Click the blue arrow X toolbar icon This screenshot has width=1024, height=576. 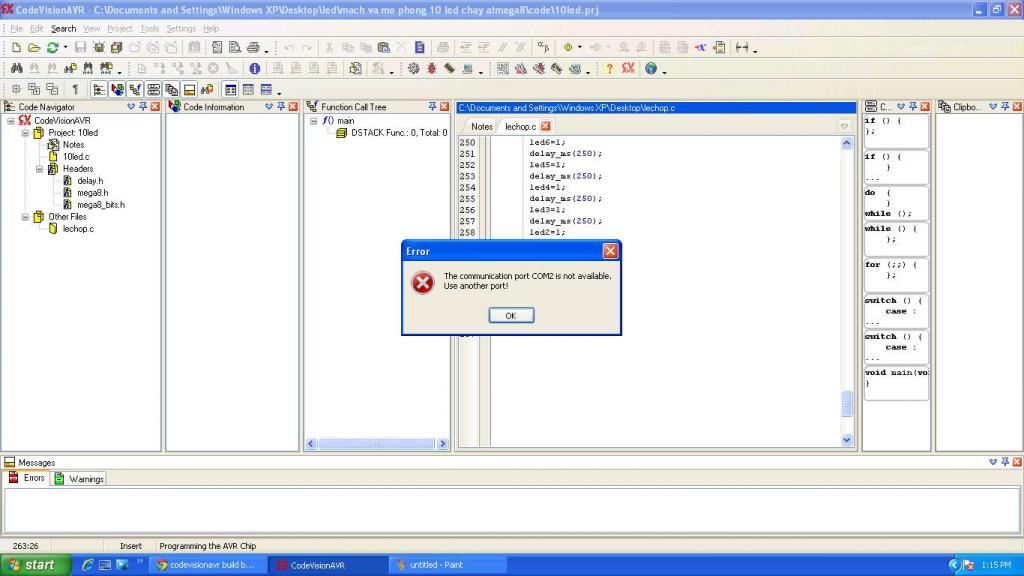click(701, 48)
